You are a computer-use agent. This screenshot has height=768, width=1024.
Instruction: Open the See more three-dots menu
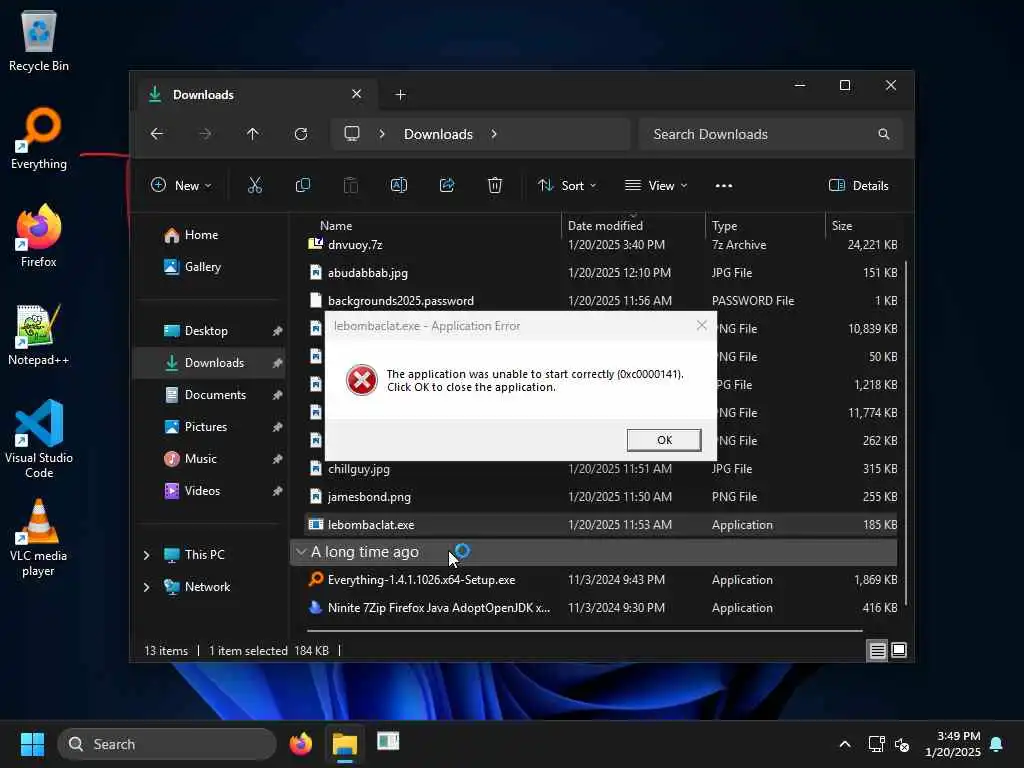click(724, 185)
